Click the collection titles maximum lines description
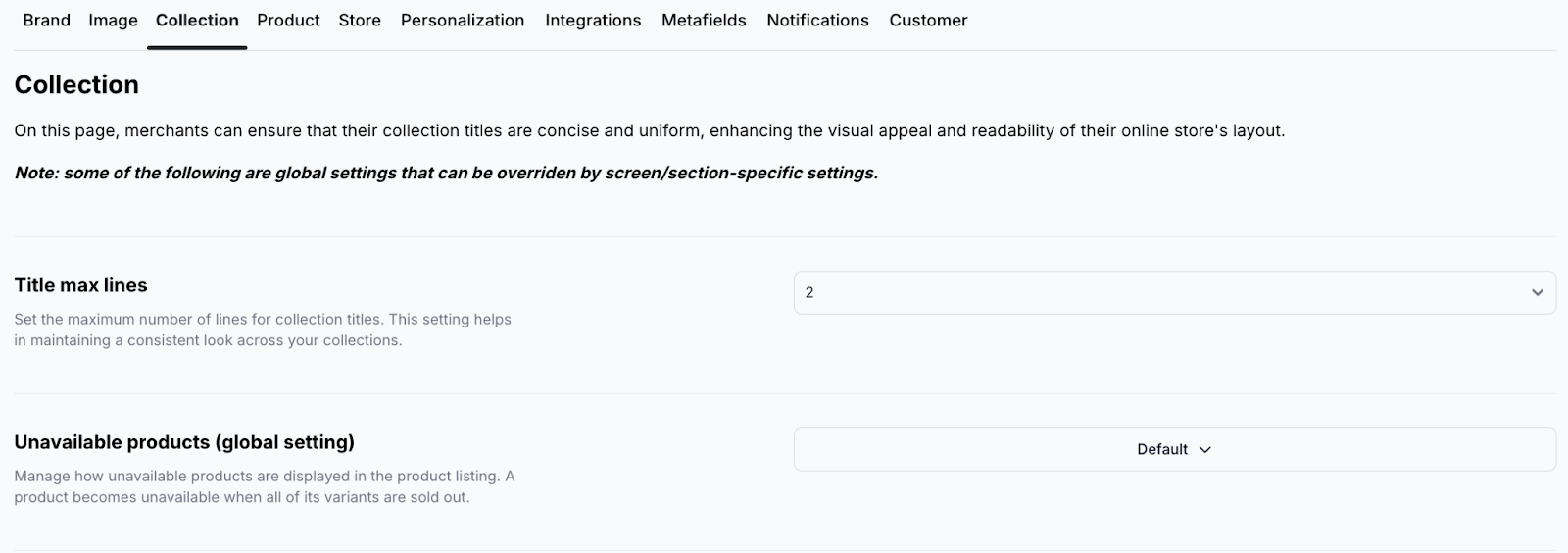This screenshot has width=1568, height=553. coord(263,329)
